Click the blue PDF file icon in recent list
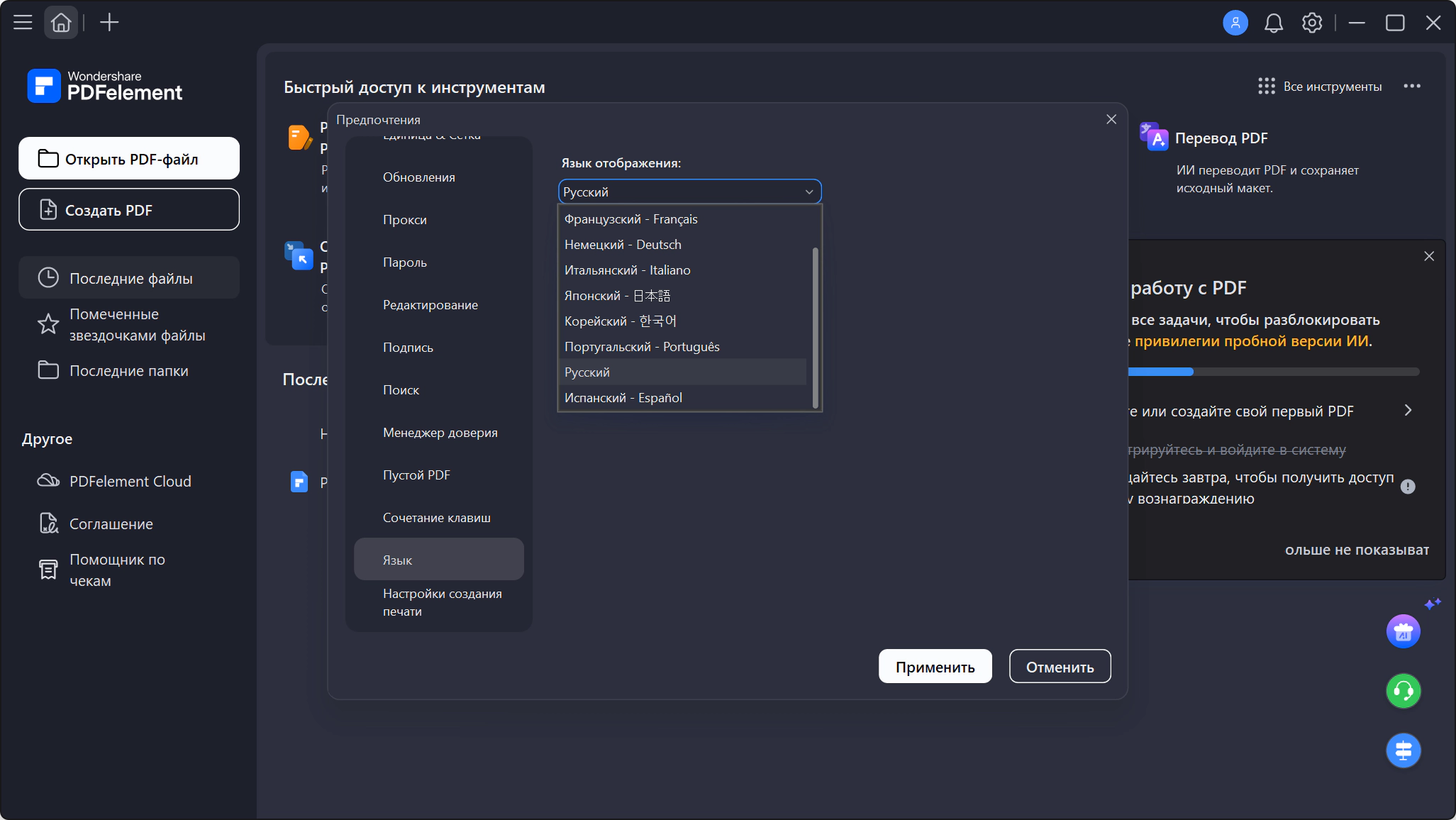The height and width of the screenshot is (820, 1456). coord(299,482)
